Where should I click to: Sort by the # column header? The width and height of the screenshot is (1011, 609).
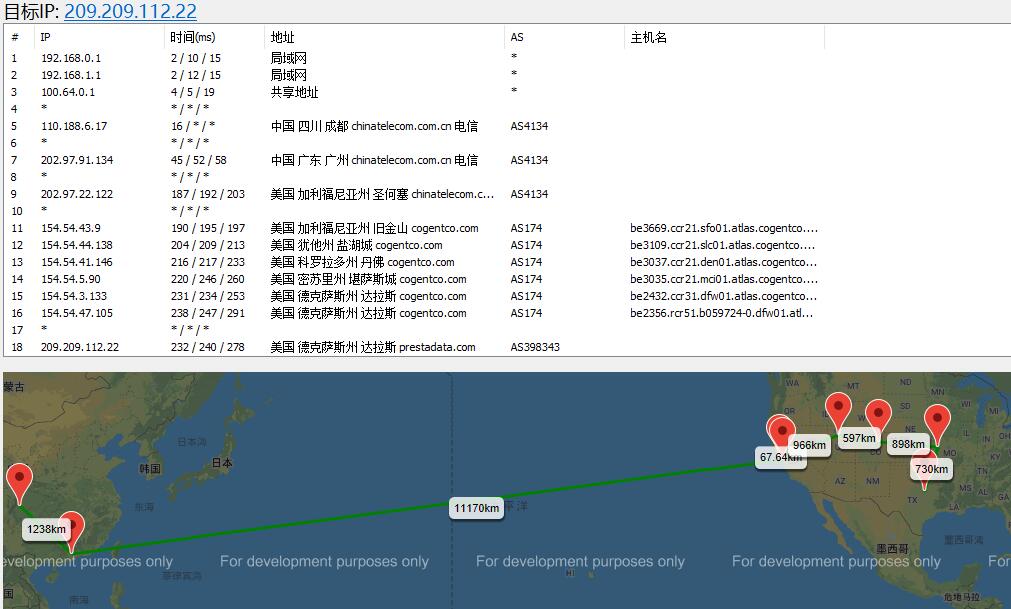click(x=19, y=37)
